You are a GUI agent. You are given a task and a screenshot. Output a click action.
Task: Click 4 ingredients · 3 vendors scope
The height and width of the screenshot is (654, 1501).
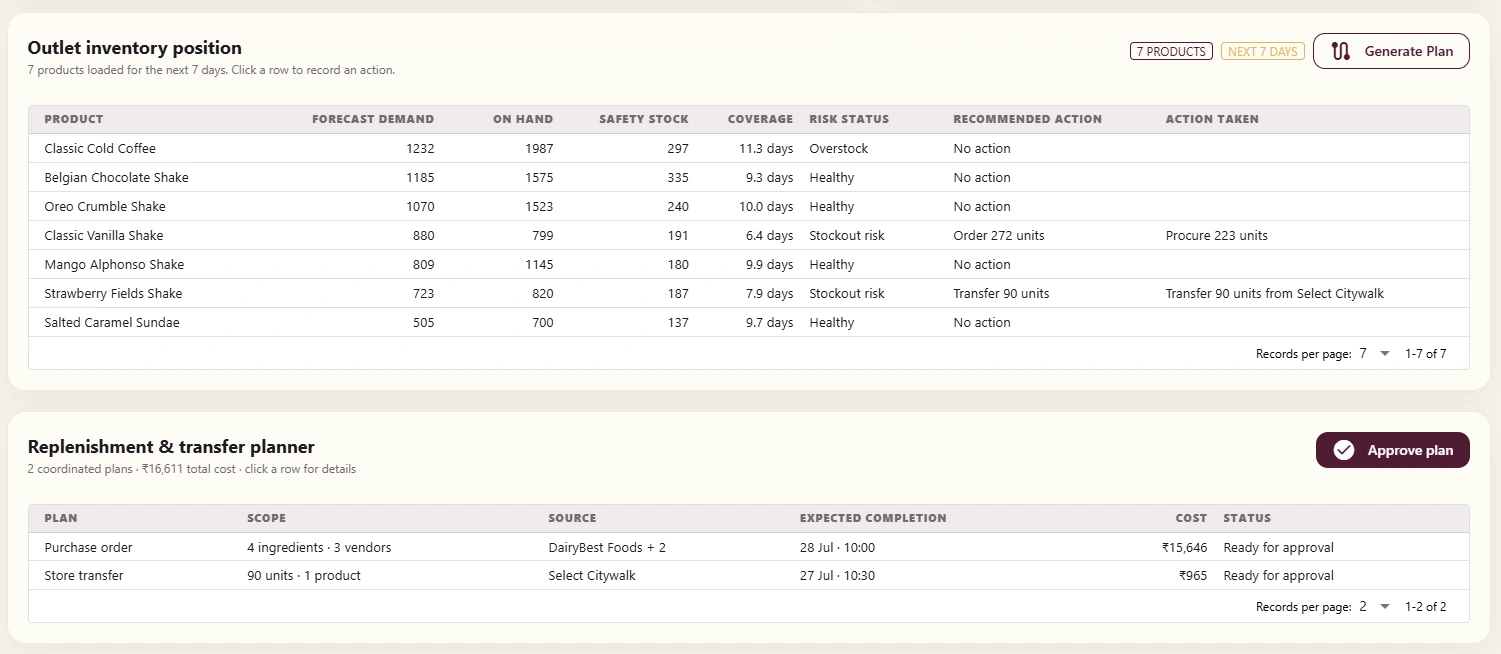click(x=319, y=547)
